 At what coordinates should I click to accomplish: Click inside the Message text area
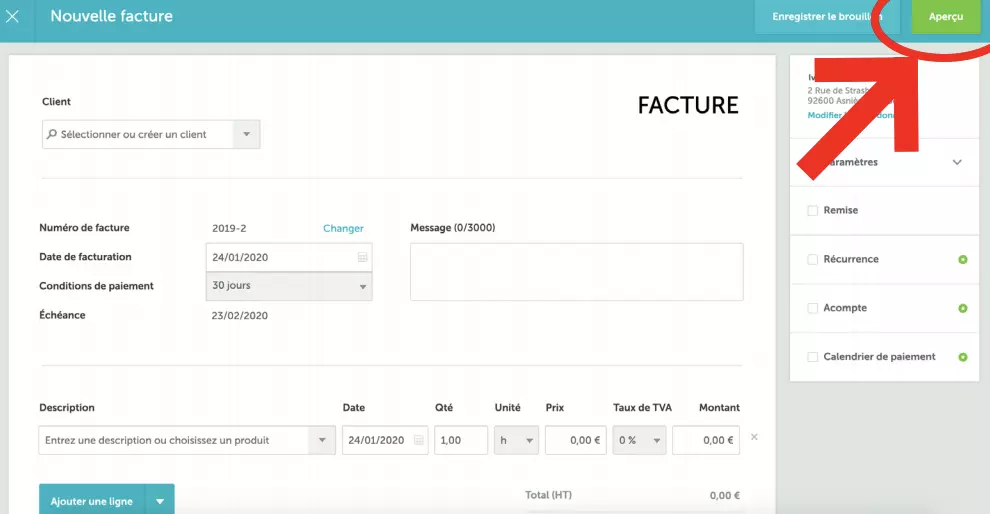pyautogui.click(x=576, y=272)
